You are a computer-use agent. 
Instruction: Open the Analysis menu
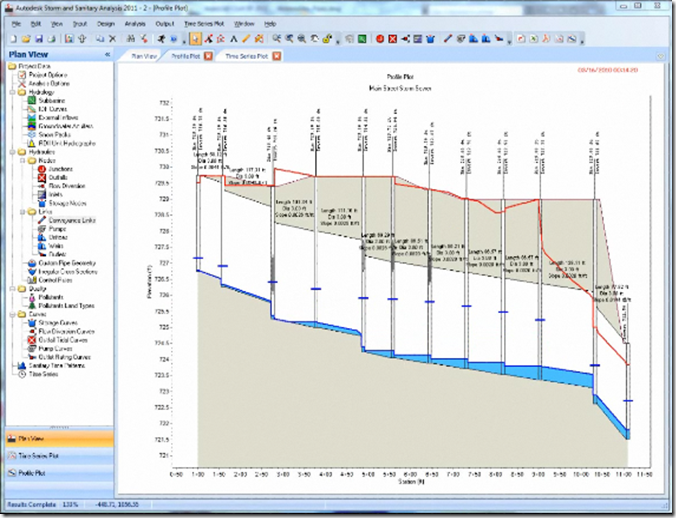point(135,21)
